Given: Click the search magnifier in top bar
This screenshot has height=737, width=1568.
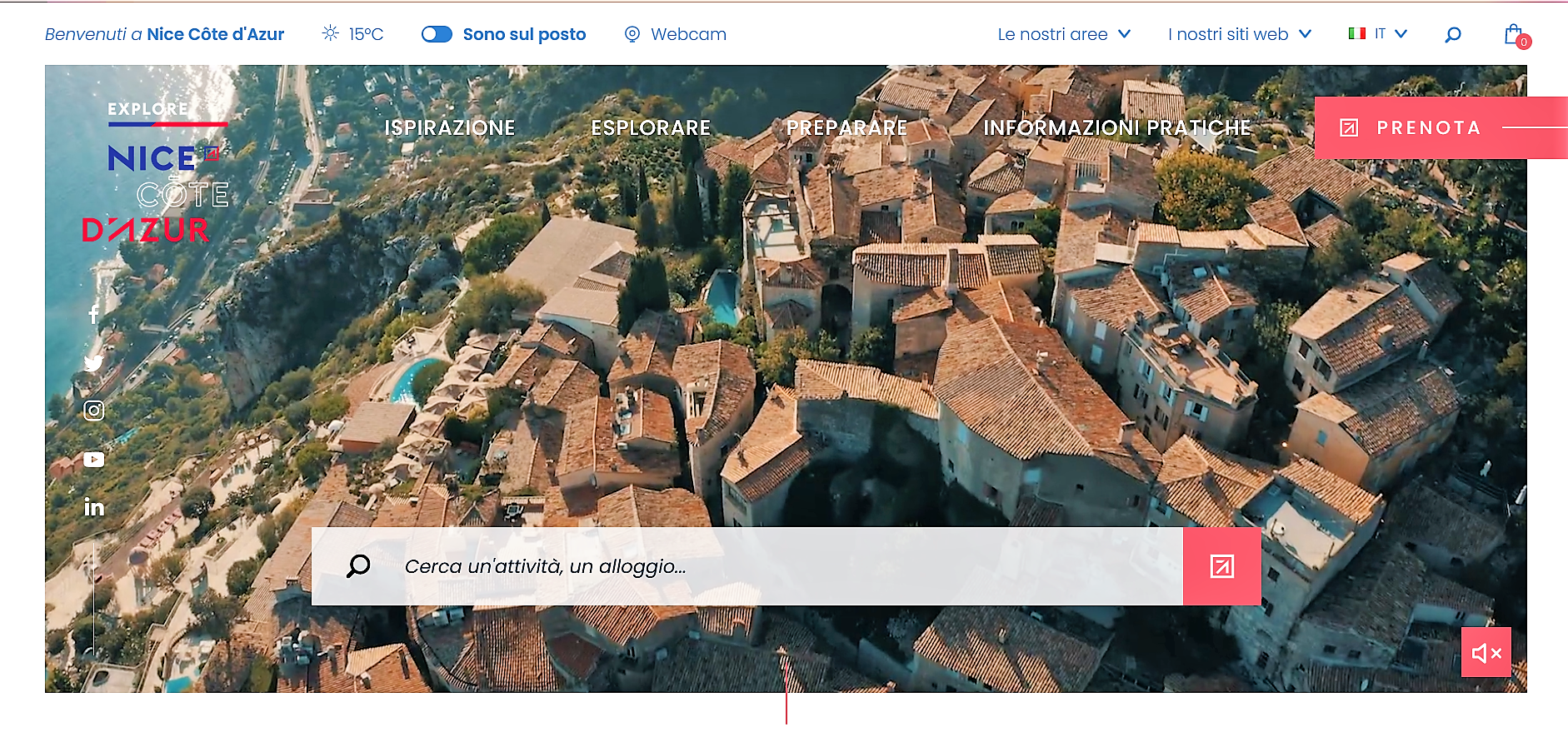Looking at the screenshot, I should (1453, 35).
